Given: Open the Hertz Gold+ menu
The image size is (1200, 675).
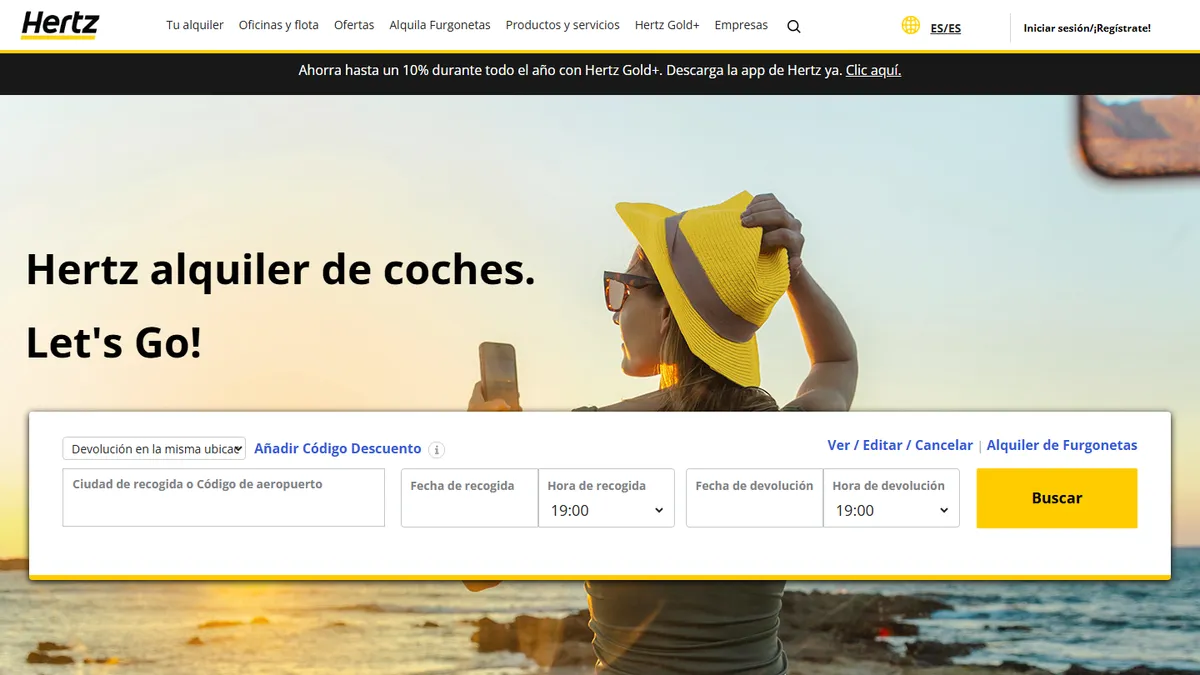Looking at the screenshot, I should click(667, 25).
